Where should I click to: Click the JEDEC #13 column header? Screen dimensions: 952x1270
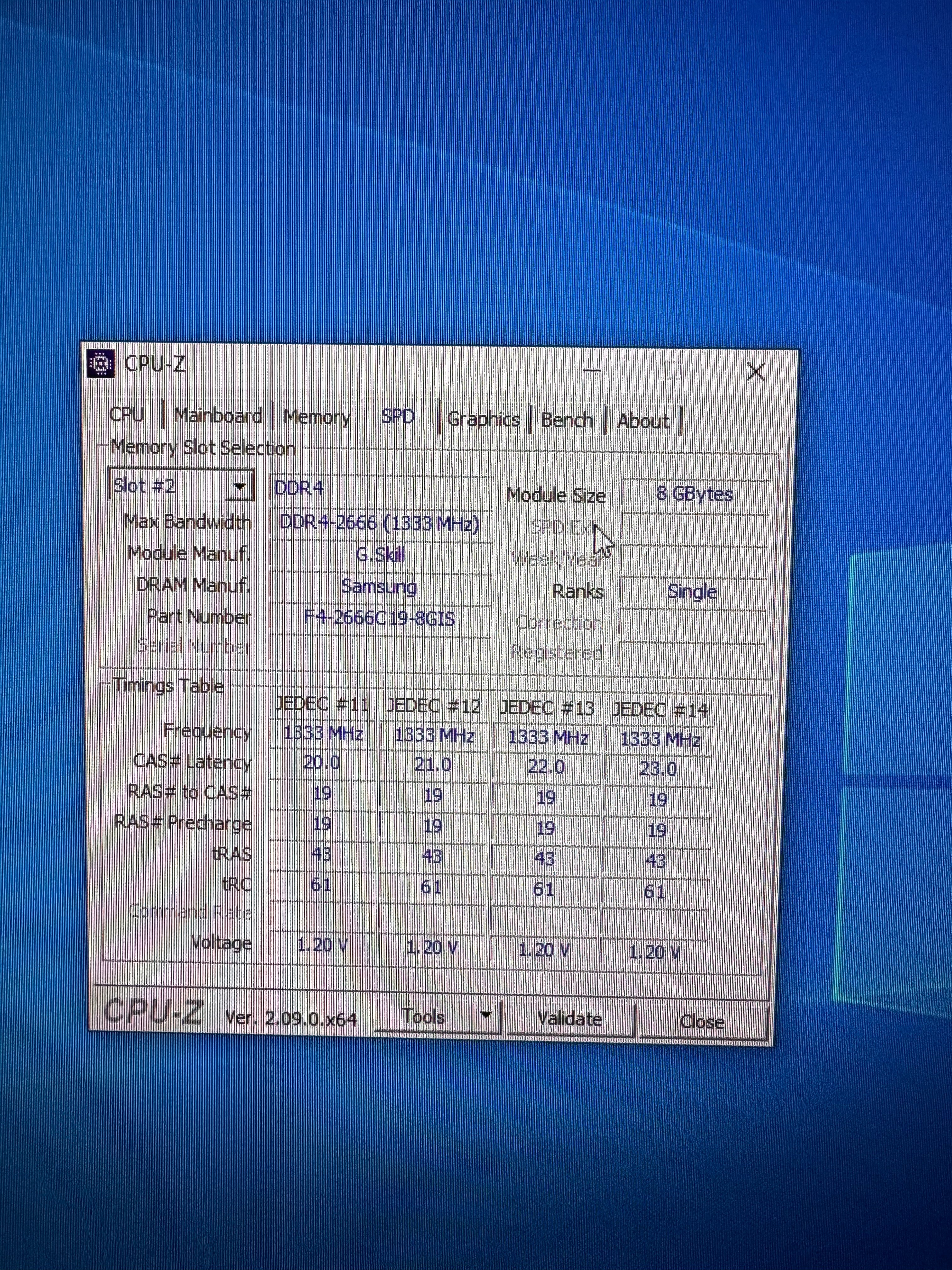(x=547, y=708)
